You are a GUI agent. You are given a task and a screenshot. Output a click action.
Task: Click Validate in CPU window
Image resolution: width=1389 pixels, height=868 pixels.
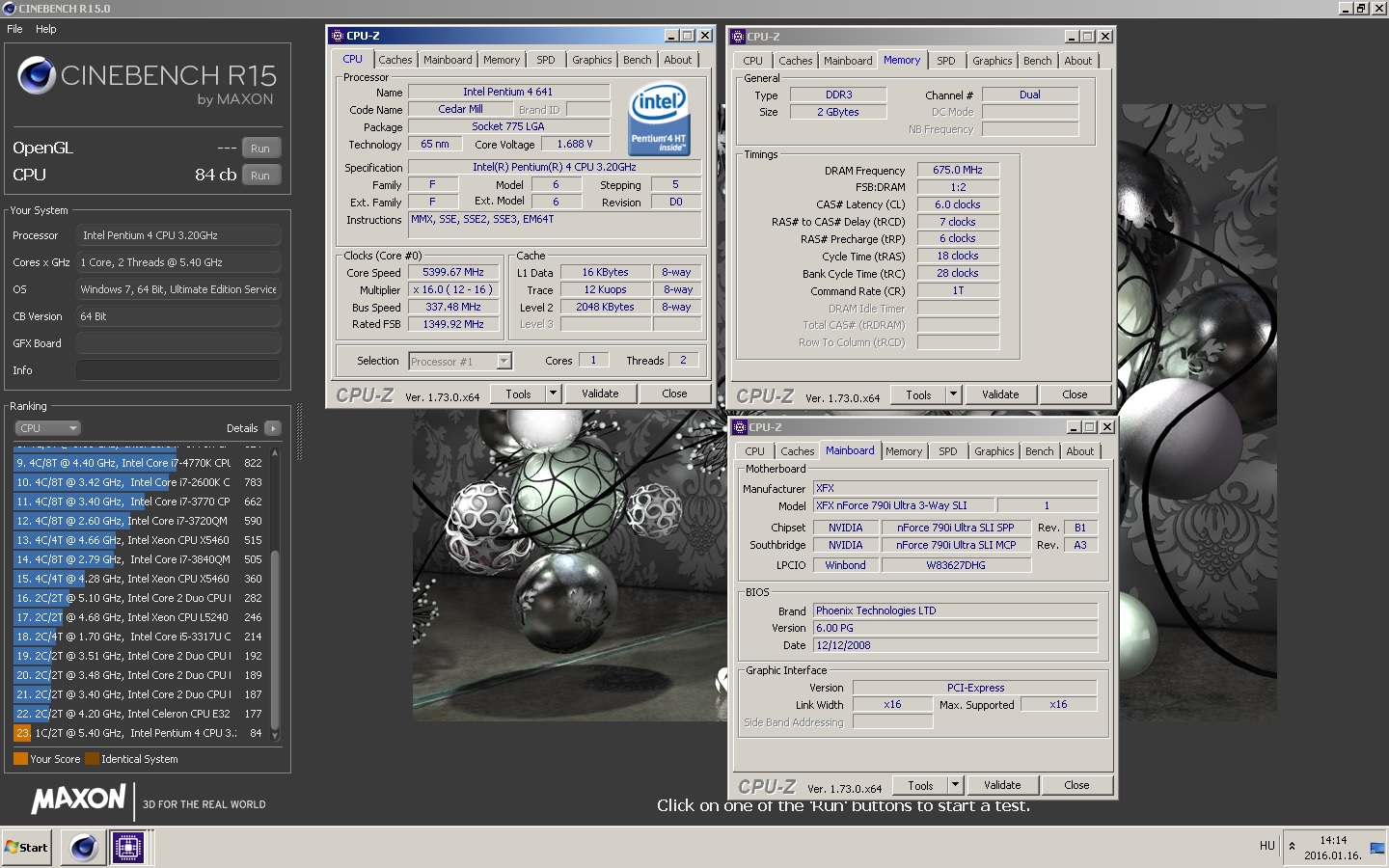pyautogui.click(x=600, y=393)
